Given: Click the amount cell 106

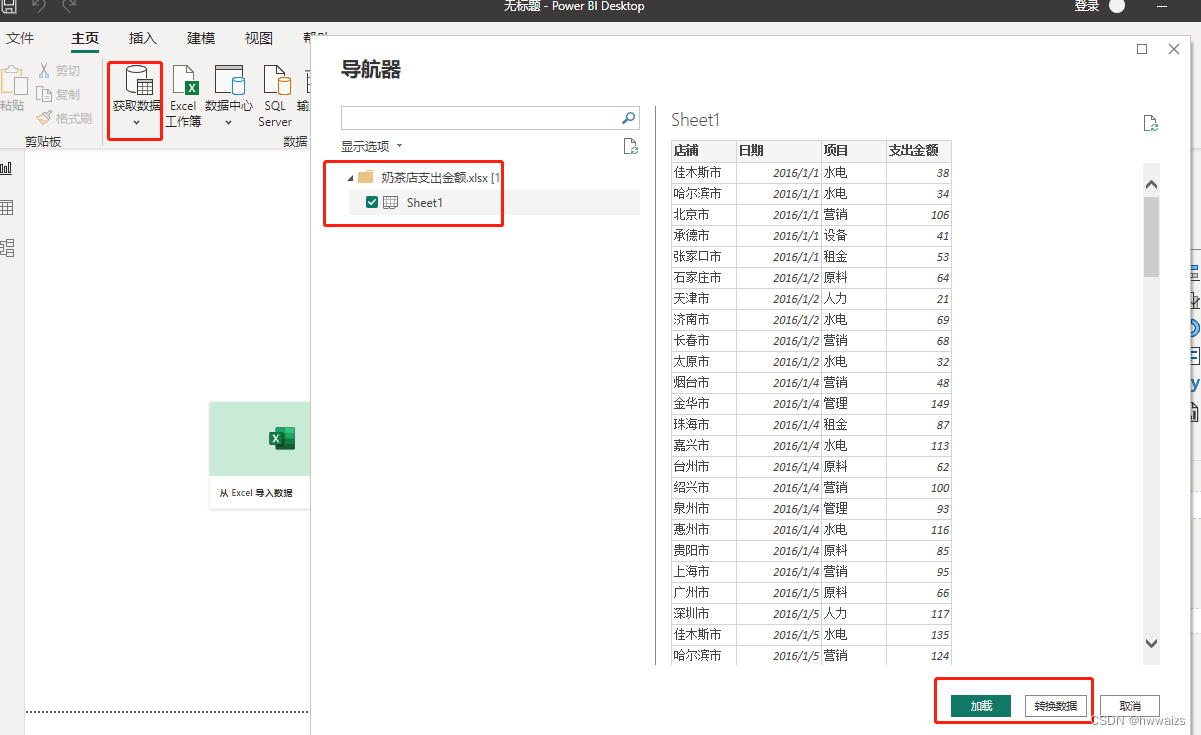Looking at the screenshot, I should click(919, 214).
